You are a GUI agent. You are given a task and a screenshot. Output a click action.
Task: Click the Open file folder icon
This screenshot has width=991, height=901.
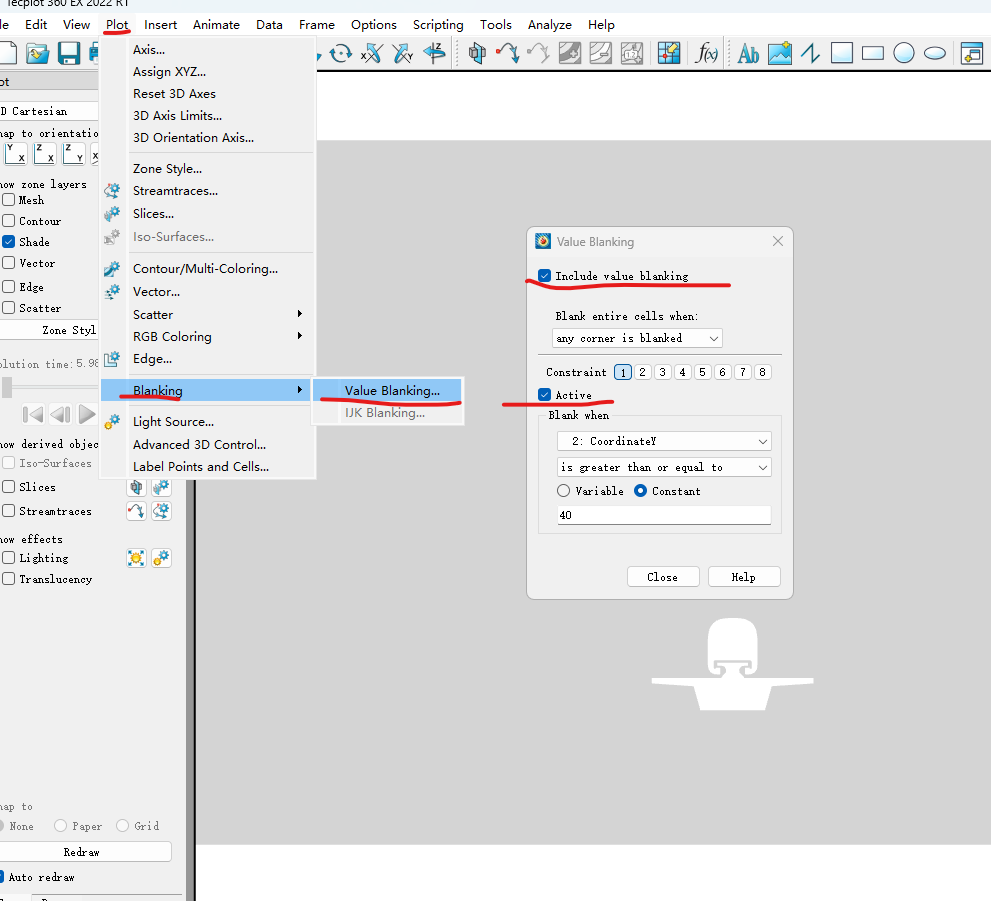[x=38, y=54]
